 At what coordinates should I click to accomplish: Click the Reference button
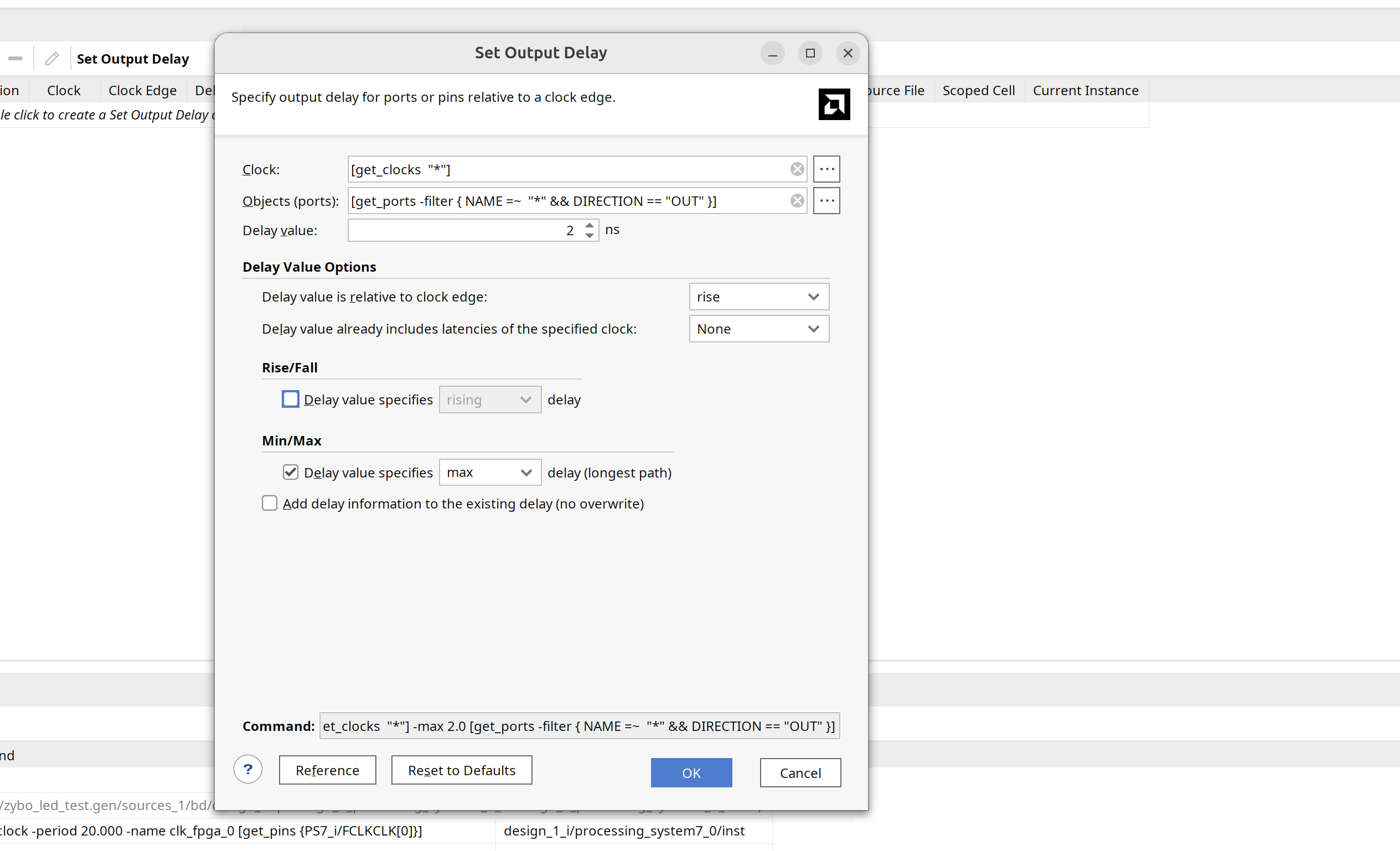click(x=327, y=770)
